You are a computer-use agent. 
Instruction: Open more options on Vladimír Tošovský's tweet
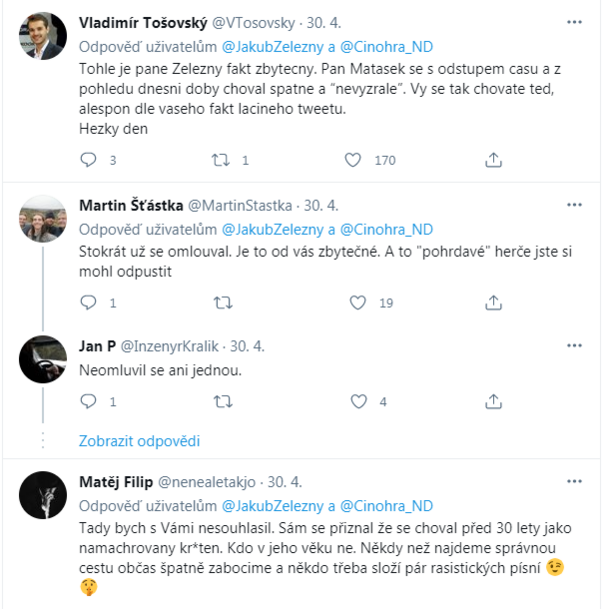[x=573, y=21]
